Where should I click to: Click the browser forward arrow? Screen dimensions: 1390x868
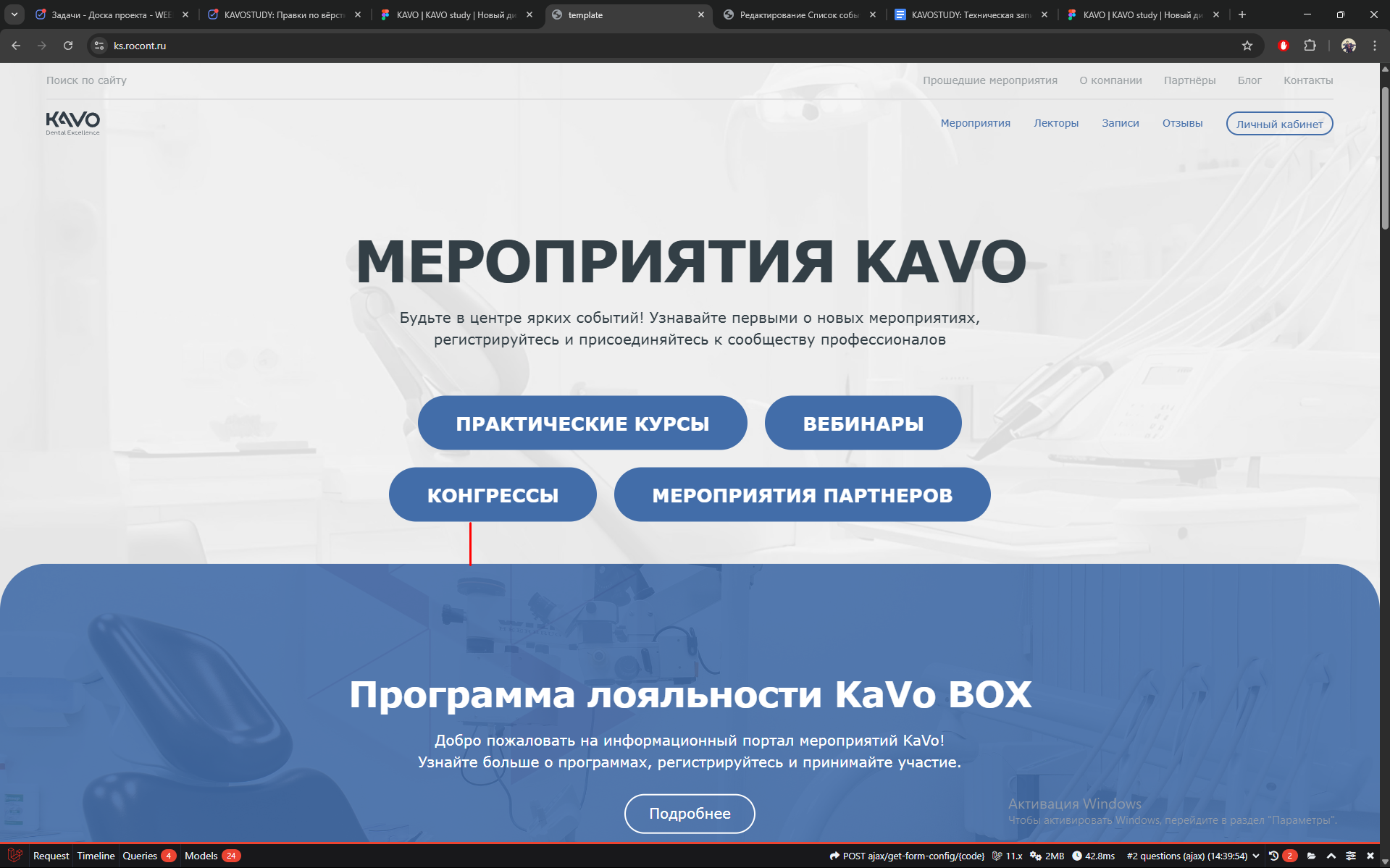[42, 46]
